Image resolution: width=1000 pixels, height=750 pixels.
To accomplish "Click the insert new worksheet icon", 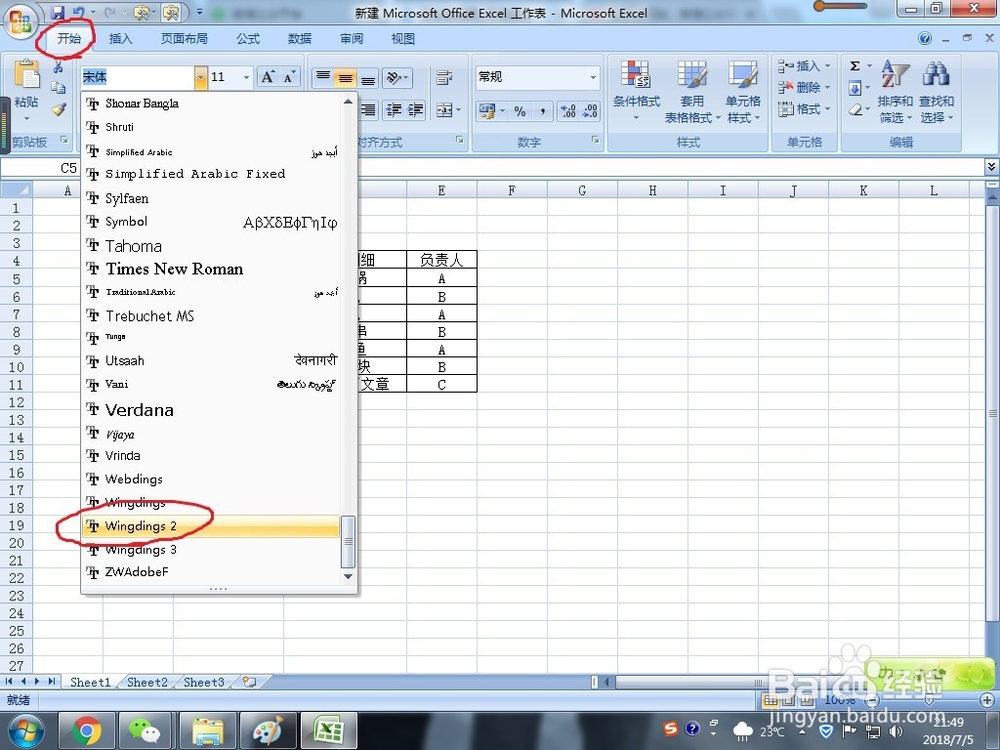I will pos(249,682).
